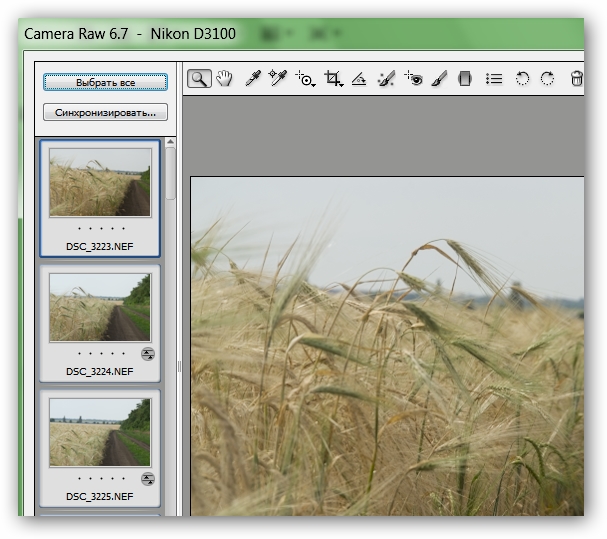Click star rating dots under DSC_3223.NEF
Image resolution: width=607 pixels, height=539 pixels.
click(101, 228)
